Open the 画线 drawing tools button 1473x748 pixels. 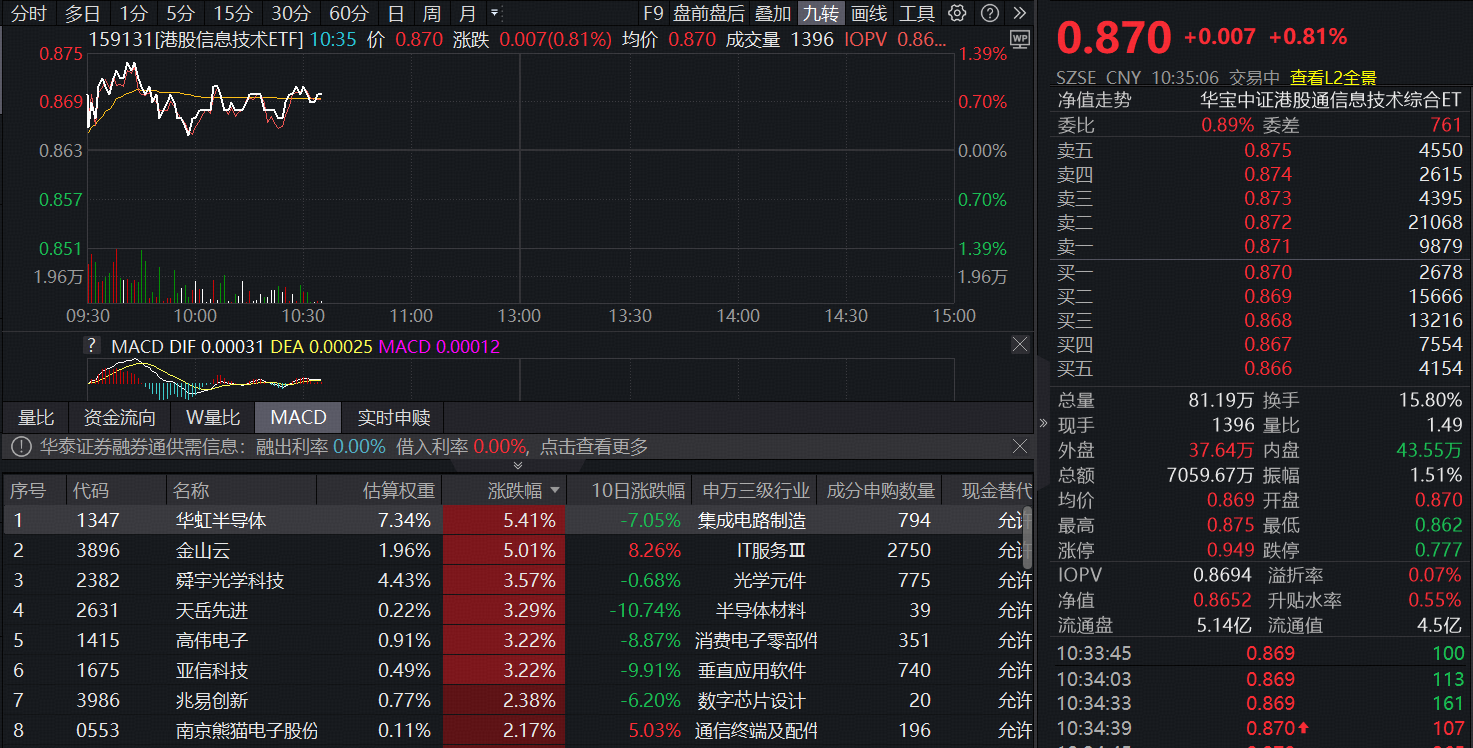[869, 13]
